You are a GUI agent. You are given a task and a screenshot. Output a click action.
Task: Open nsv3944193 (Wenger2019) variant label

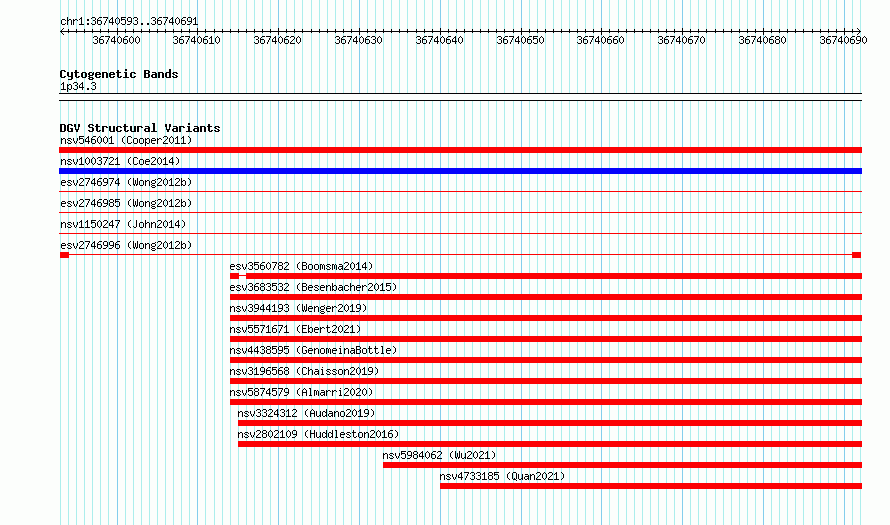pyautogui.click(x=299, y=308)
